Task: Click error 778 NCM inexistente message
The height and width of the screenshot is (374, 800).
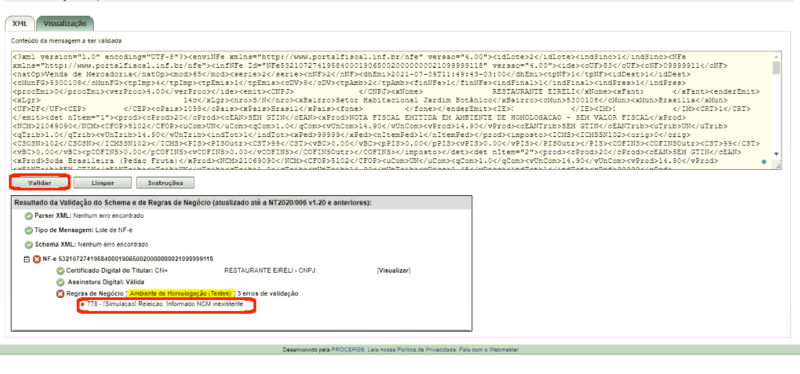Action: click(x=165, y=305)
